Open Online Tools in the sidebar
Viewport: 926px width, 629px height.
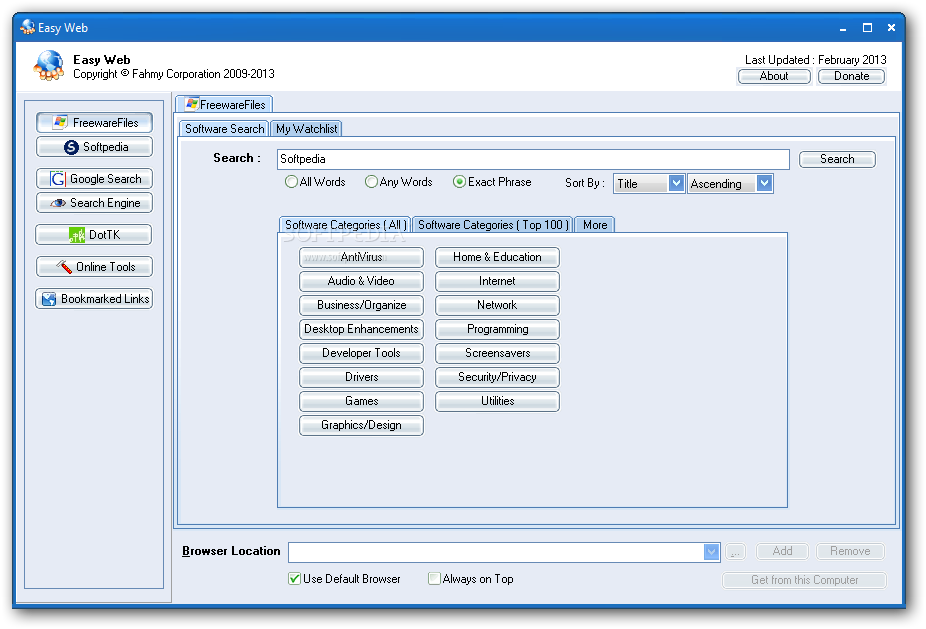[94, 267]
